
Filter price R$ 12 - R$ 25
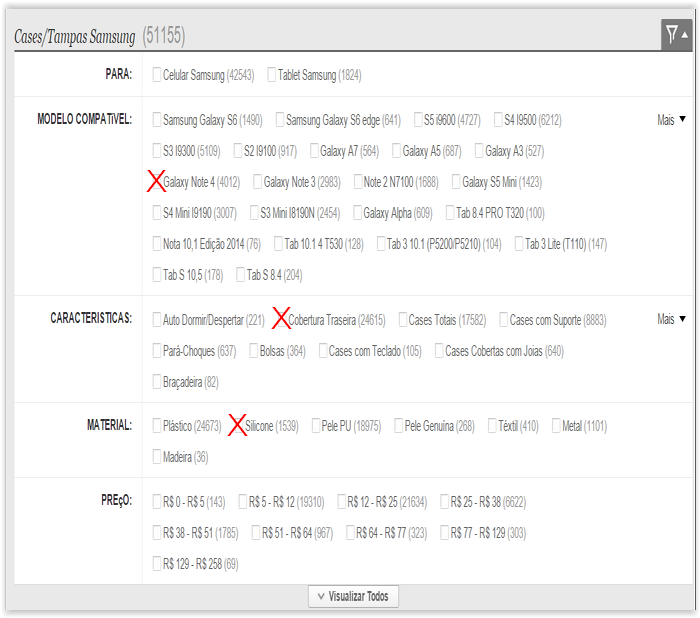pos(342,501)
